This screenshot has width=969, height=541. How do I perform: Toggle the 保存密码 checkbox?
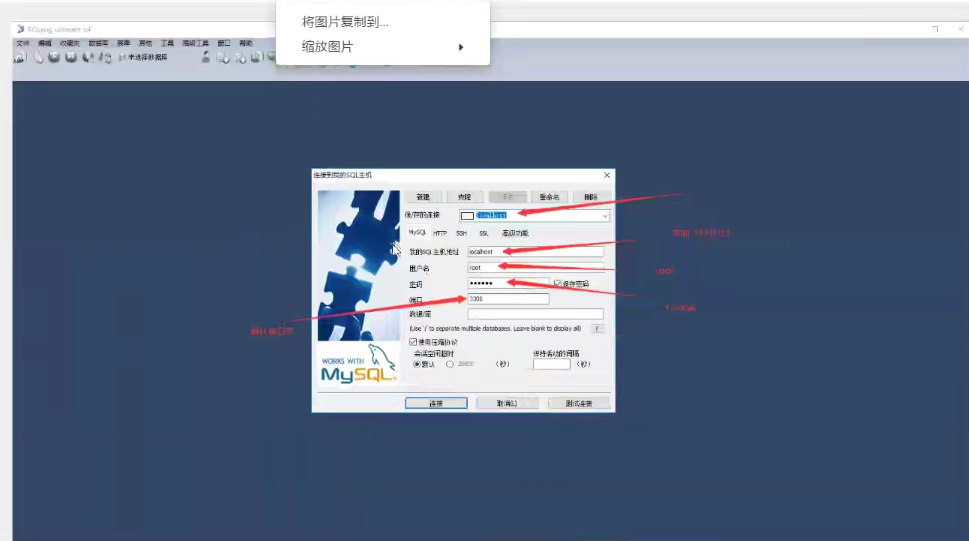click(x=557, y=283)
